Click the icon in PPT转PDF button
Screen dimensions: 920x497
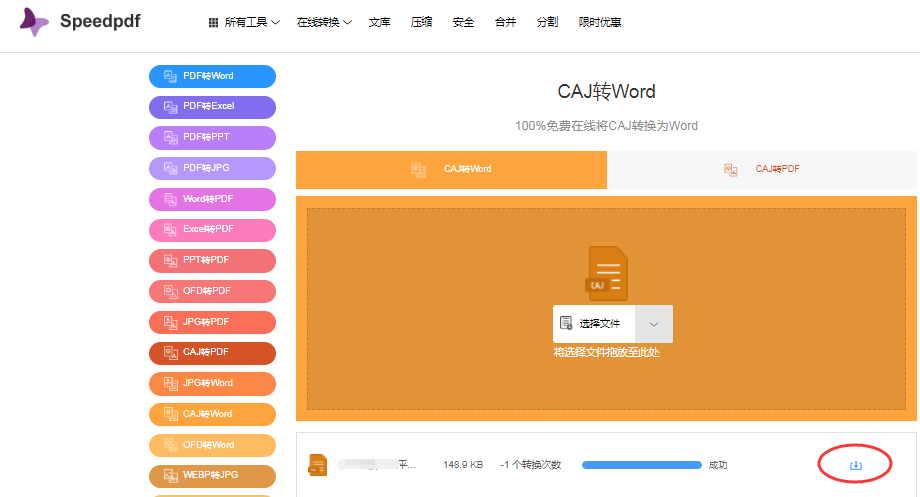[x=170, y=261]
